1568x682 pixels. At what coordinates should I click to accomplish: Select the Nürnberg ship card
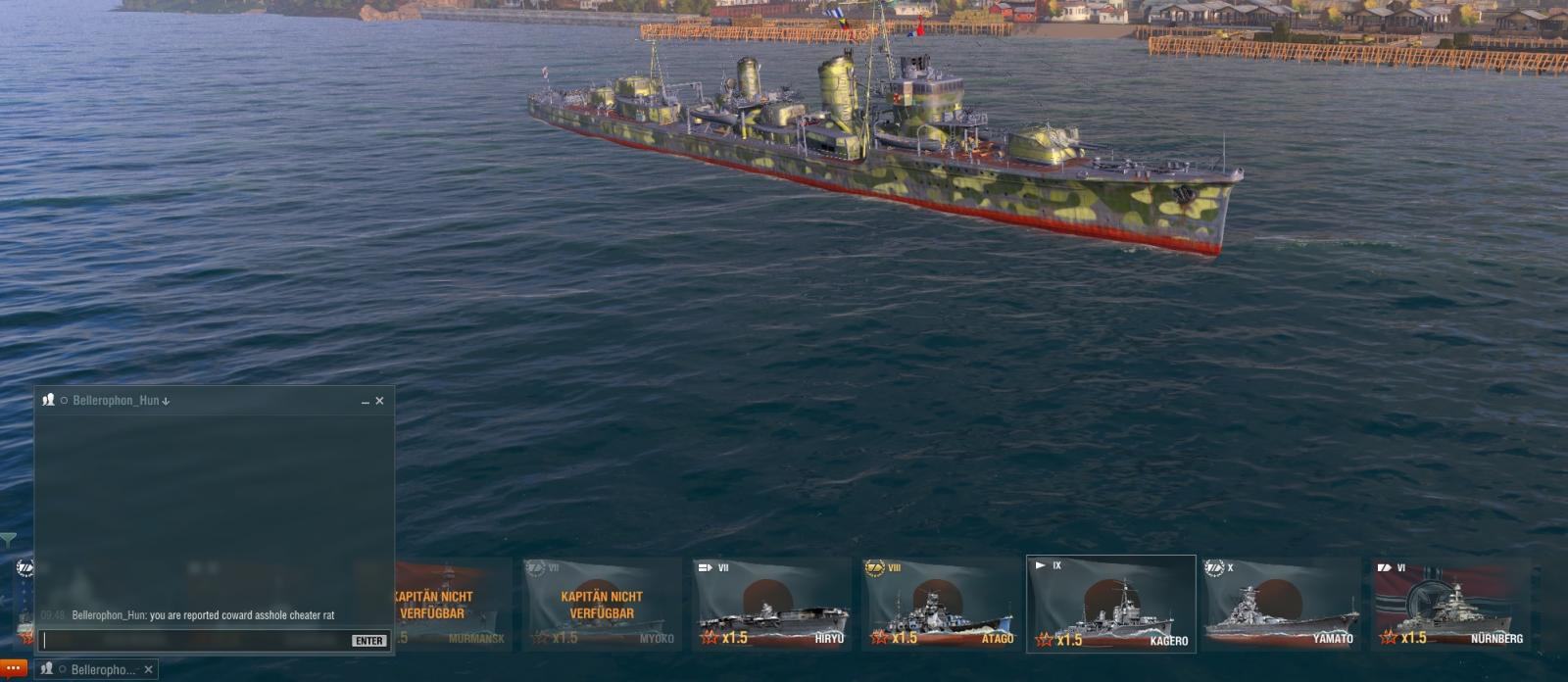point(1450,605)
